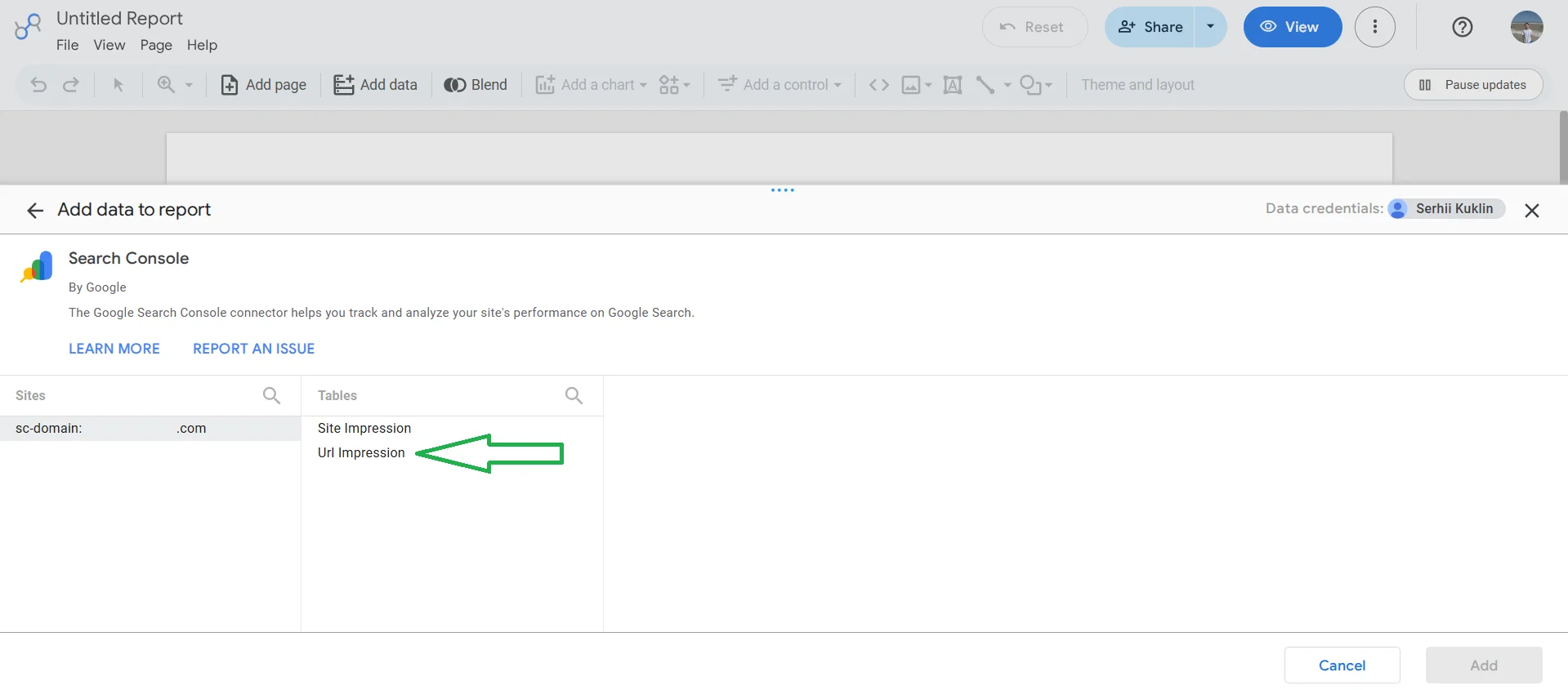
Task: Open the View menu
Action: tap(109, 45)
